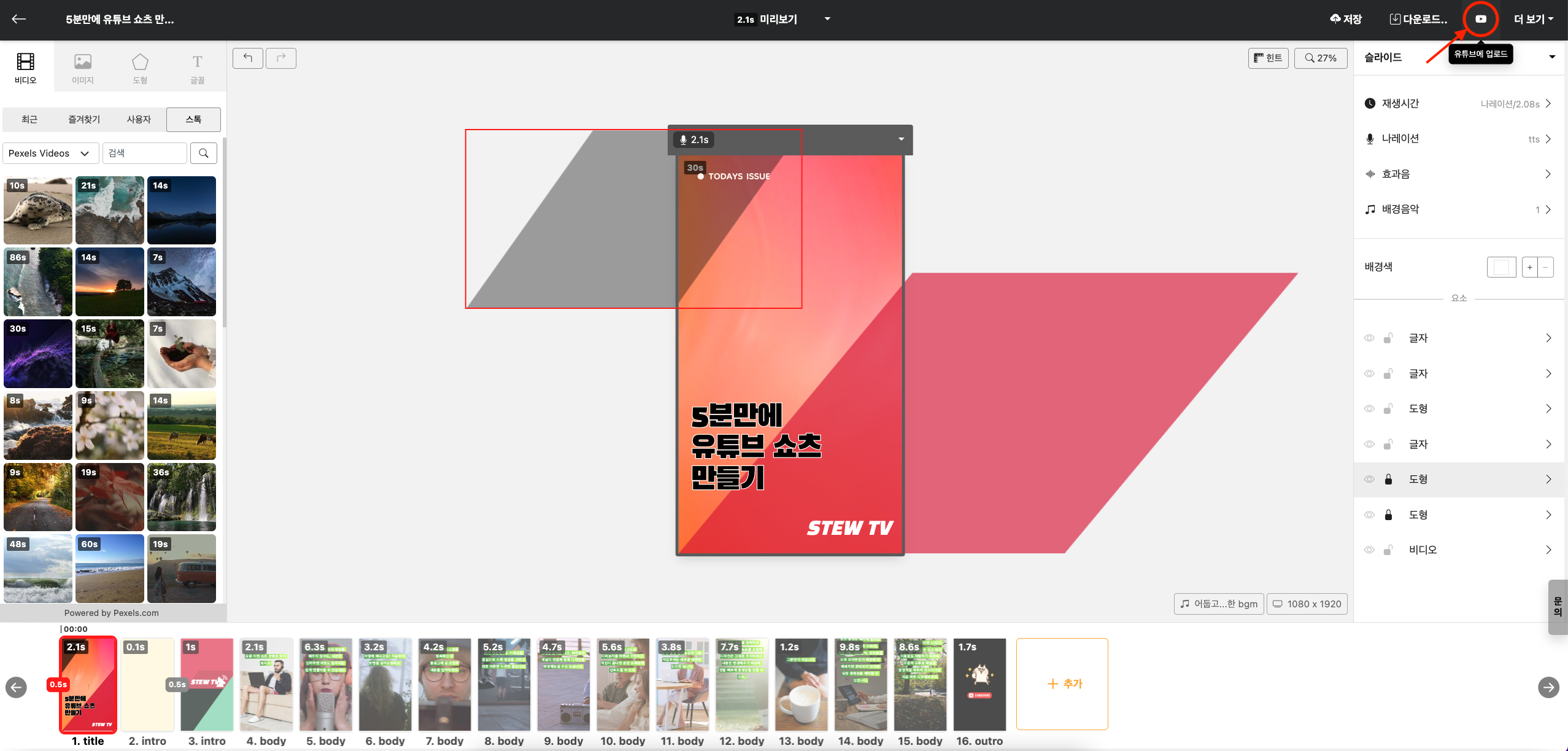Open the 미리보기 preview dropdown arrow
This screenshot has width=1568, height=751.
tap(827, 19)
